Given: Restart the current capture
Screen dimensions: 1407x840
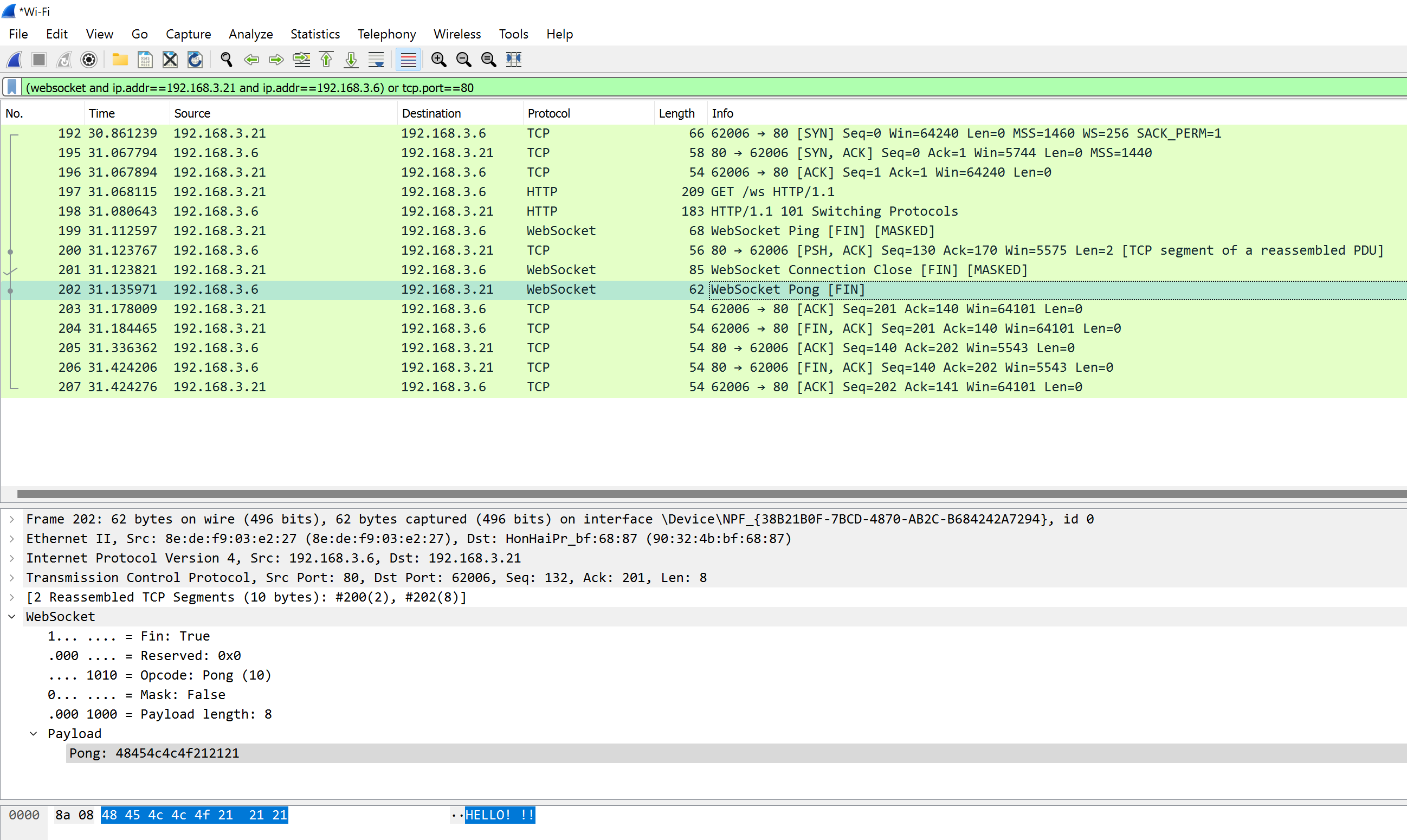Looking at the screenshot, I should point(63,60).
